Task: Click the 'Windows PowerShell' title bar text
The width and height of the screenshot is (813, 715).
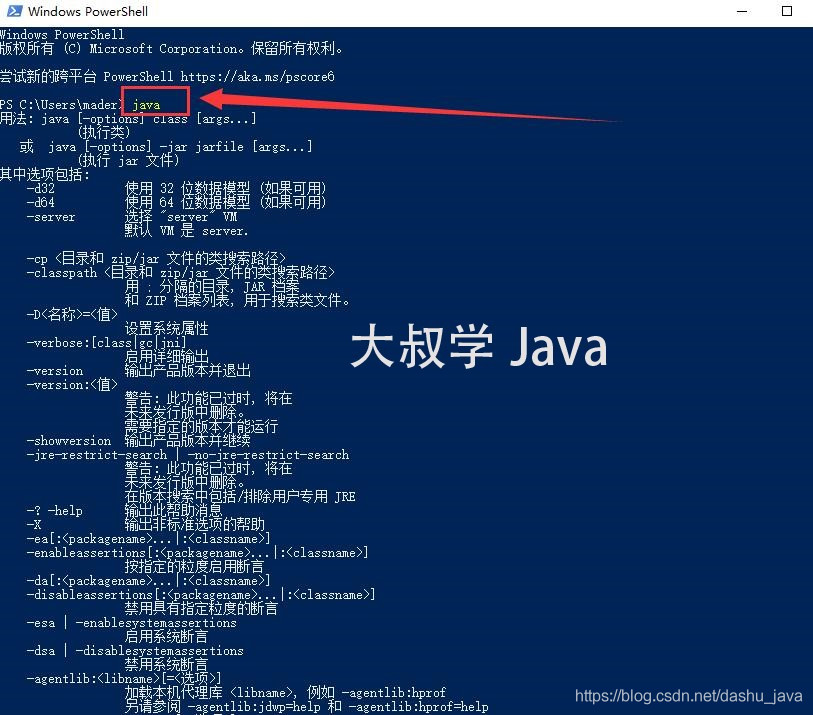Action: coord(88,11)
